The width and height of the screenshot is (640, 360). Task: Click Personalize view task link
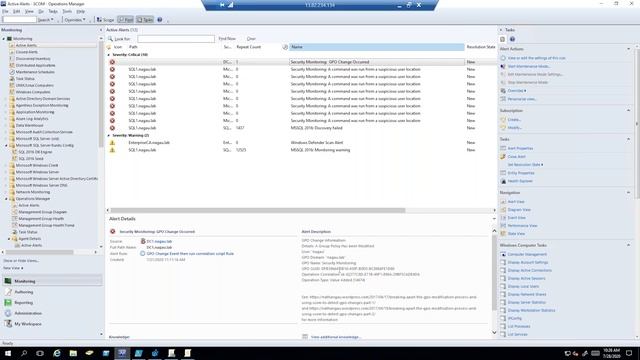coord(522,99)
